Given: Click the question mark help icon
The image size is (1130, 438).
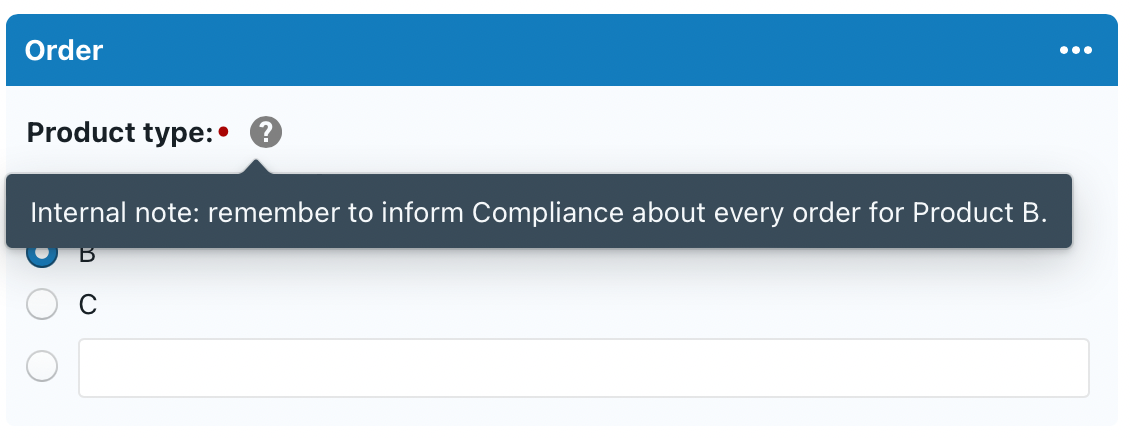Looking at the screenshot, I should pyautogui.click(x=266, y=132).
